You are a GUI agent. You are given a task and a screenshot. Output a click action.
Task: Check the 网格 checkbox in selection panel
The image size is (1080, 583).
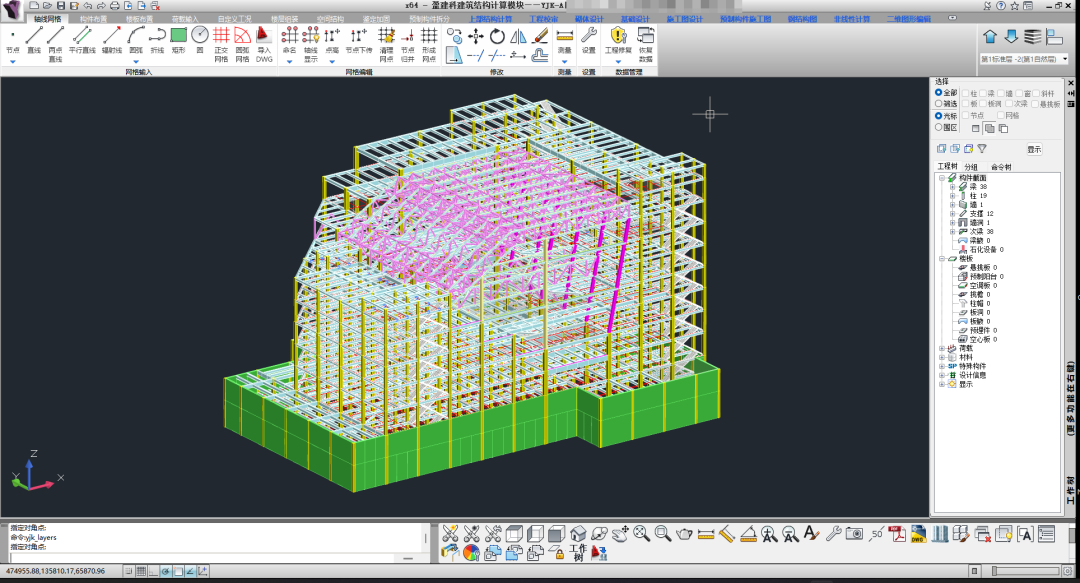1001,115
